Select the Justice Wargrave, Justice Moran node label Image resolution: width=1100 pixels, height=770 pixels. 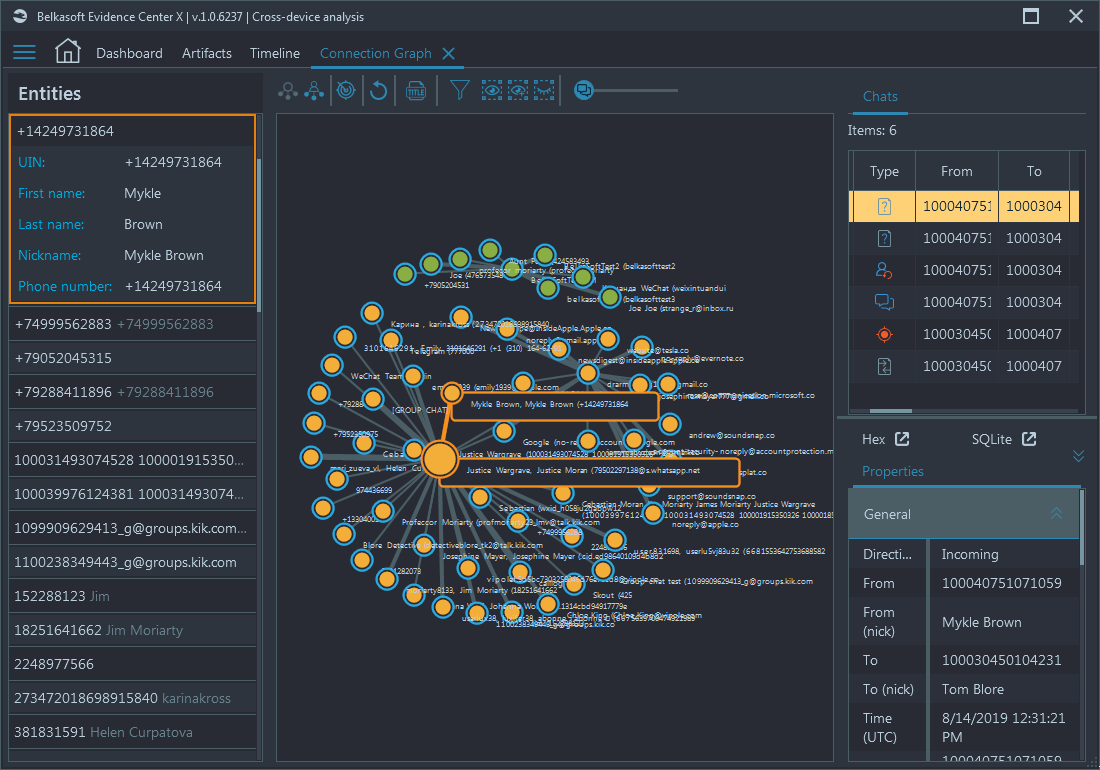(589, 471)
